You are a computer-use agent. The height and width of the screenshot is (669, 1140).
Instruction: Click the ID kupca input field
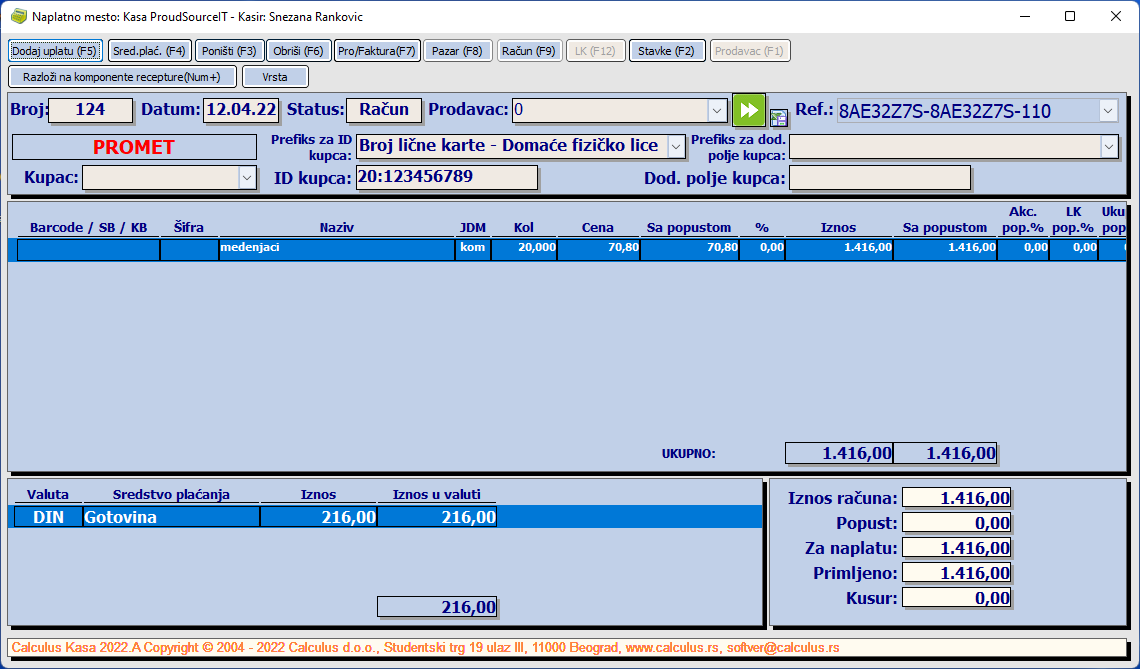(446, 178)
